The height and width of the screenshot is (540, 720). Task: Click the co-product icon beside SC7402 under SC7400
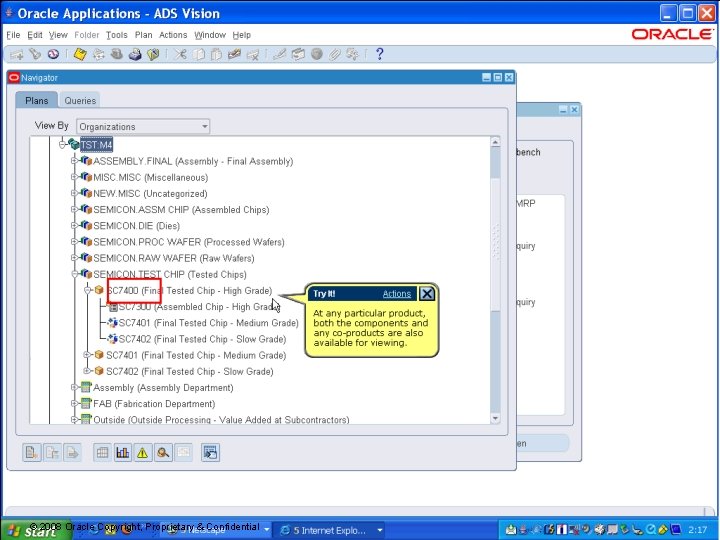click(112, 339)
